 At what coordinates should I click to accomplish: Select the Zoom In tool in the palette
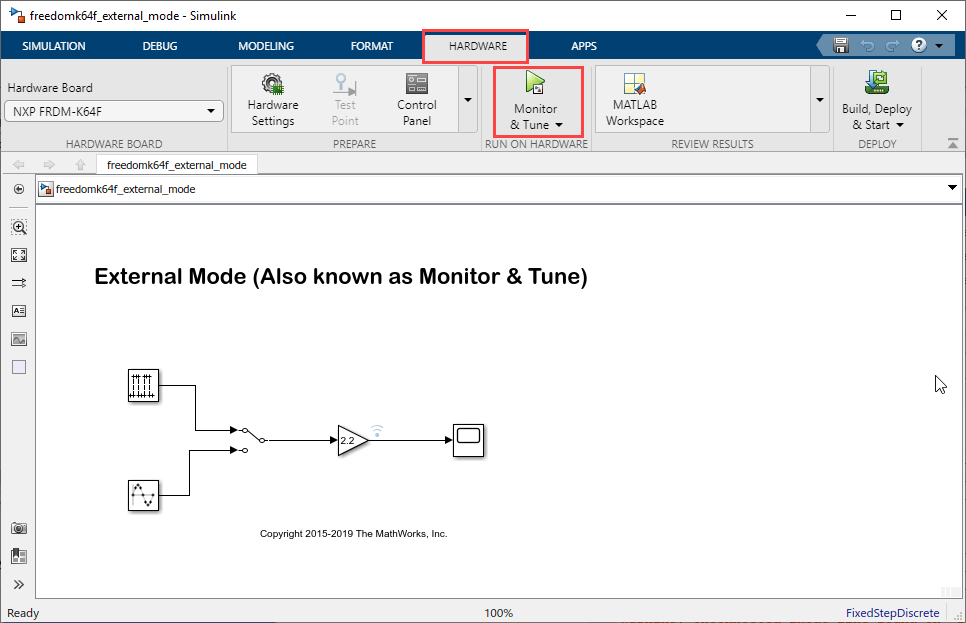pyautogui.click(x=19, y=227)
